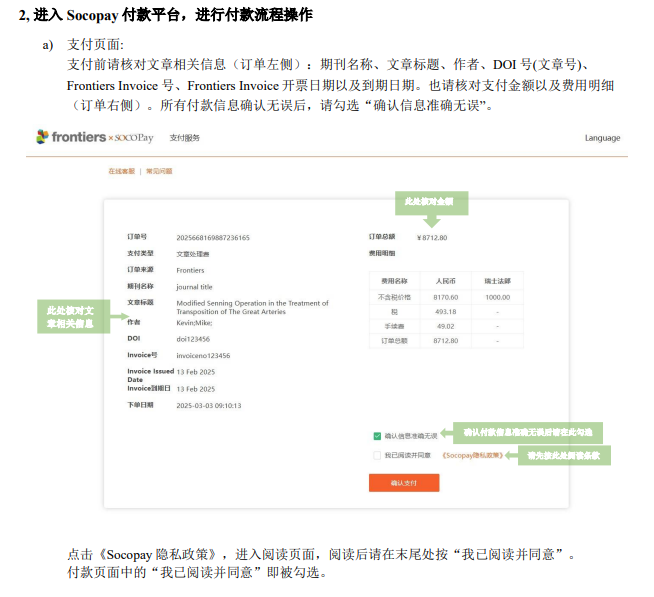Click the authors value Kevin;Mike;

(x=194, y=323)
